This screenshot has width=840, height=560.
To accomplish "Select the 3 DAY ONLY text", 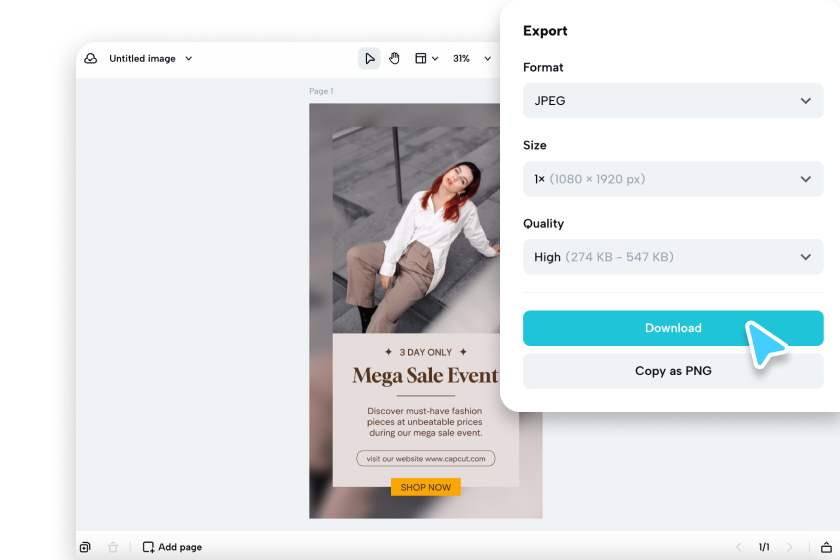I will point(425,352).
